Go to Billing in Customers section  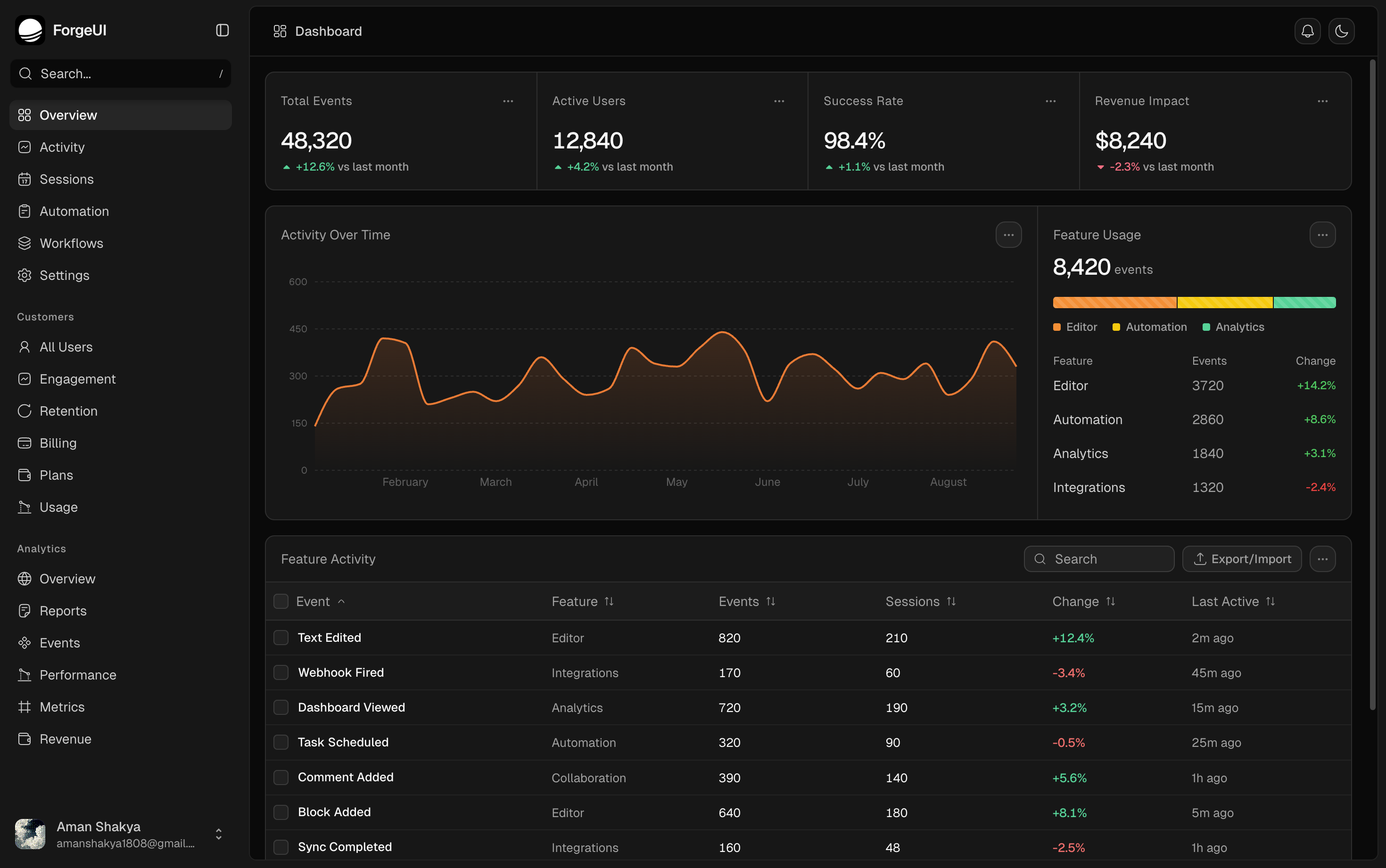58,443
